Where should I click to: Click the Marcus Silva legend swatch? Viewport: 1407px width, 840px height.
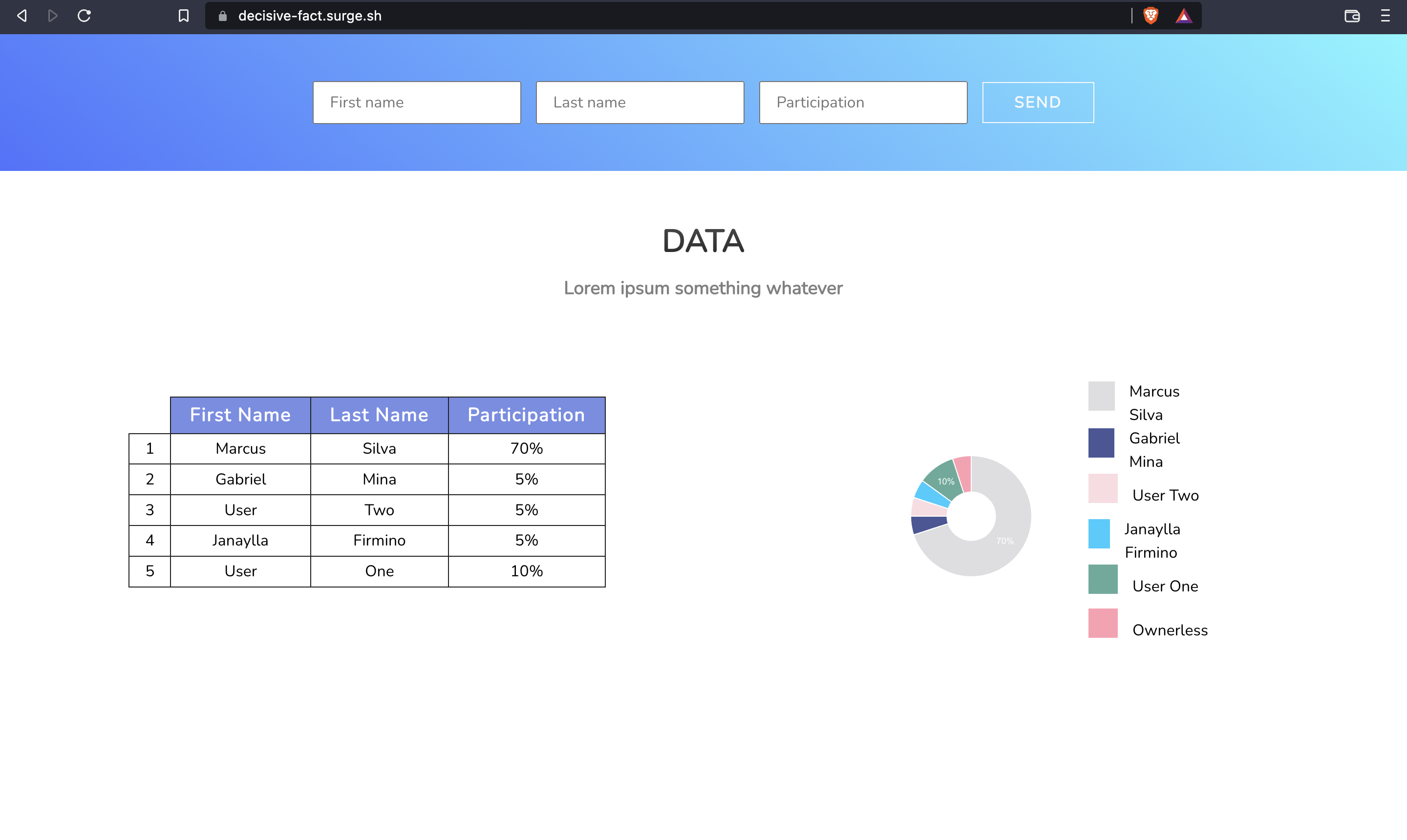tap(1101, 396)
